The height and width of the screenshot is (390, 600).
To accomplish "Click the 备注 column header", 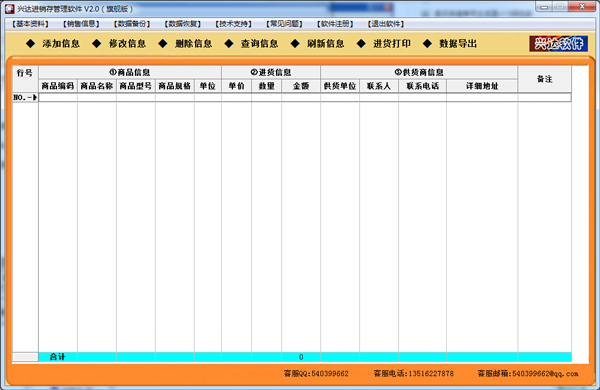I will click(x=545, y=79).
